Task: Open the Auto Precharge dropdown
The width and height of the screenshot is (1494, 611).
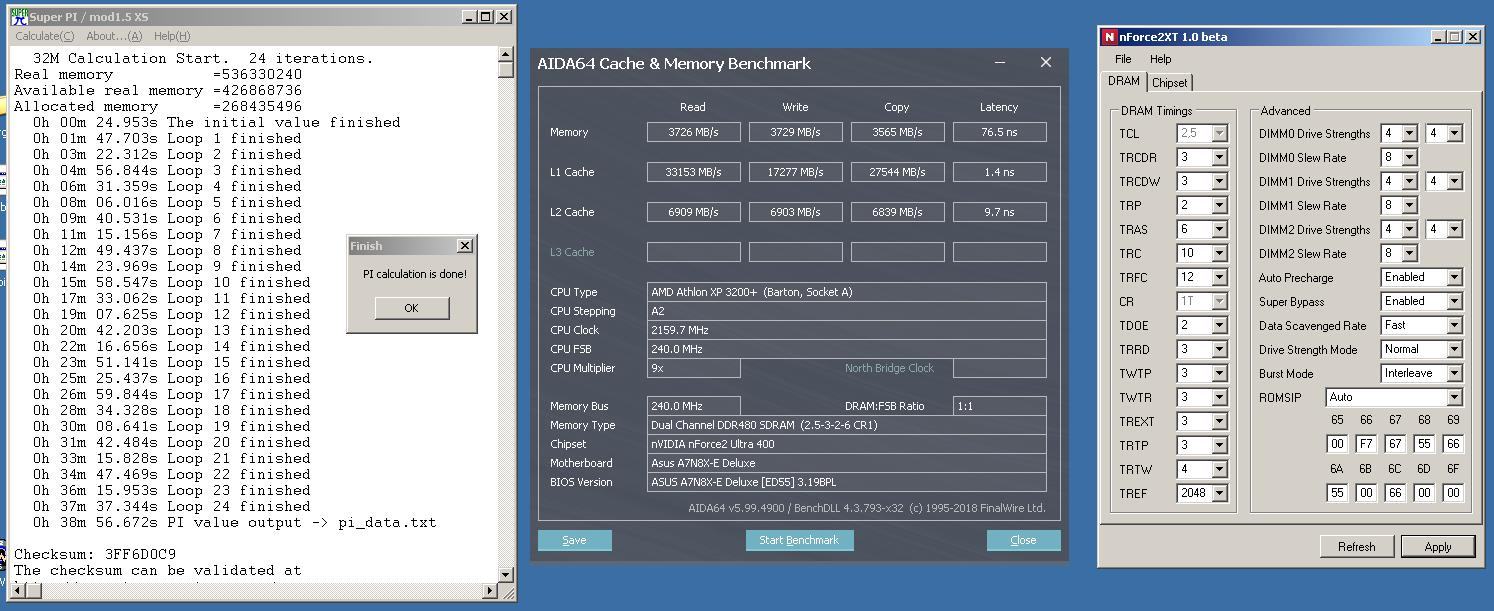Action: 1454,277
